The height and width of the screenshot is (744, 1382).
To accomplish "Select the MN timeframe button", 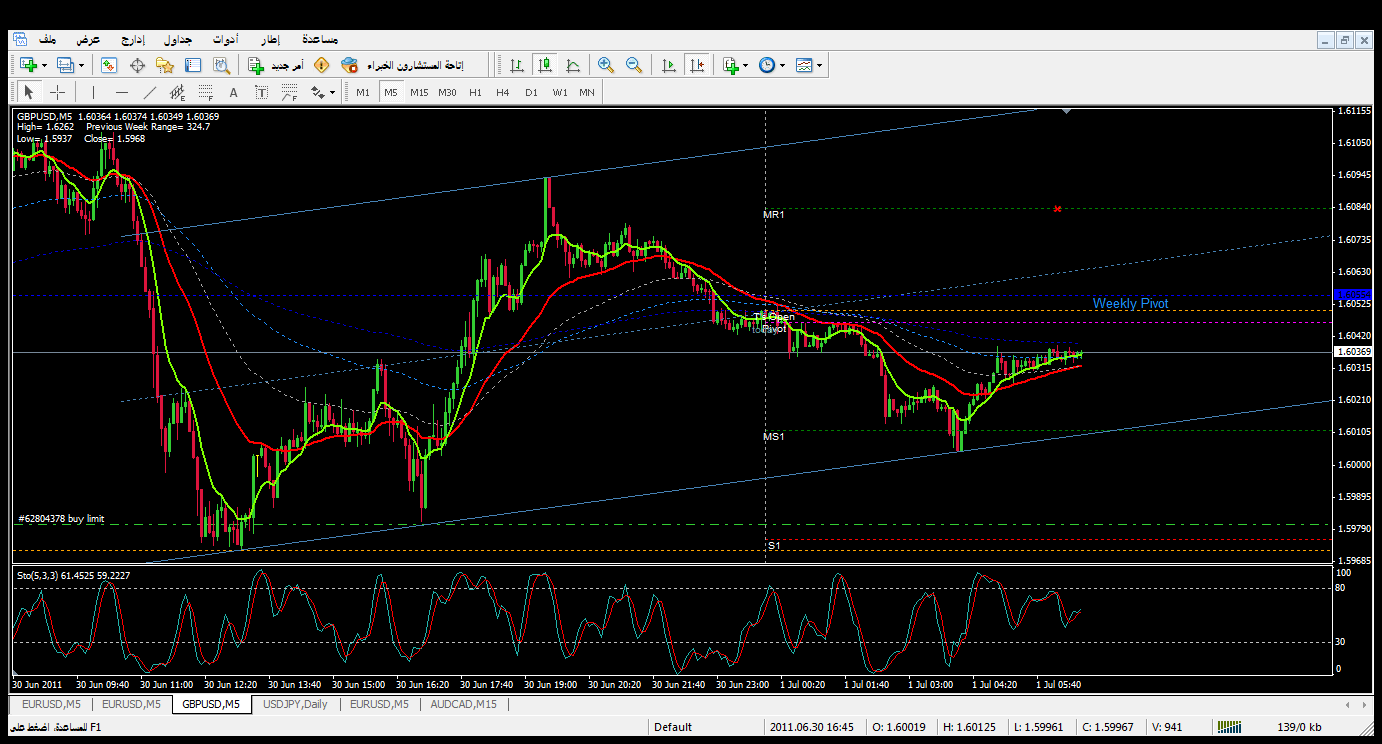I will (x=587, y=92).
